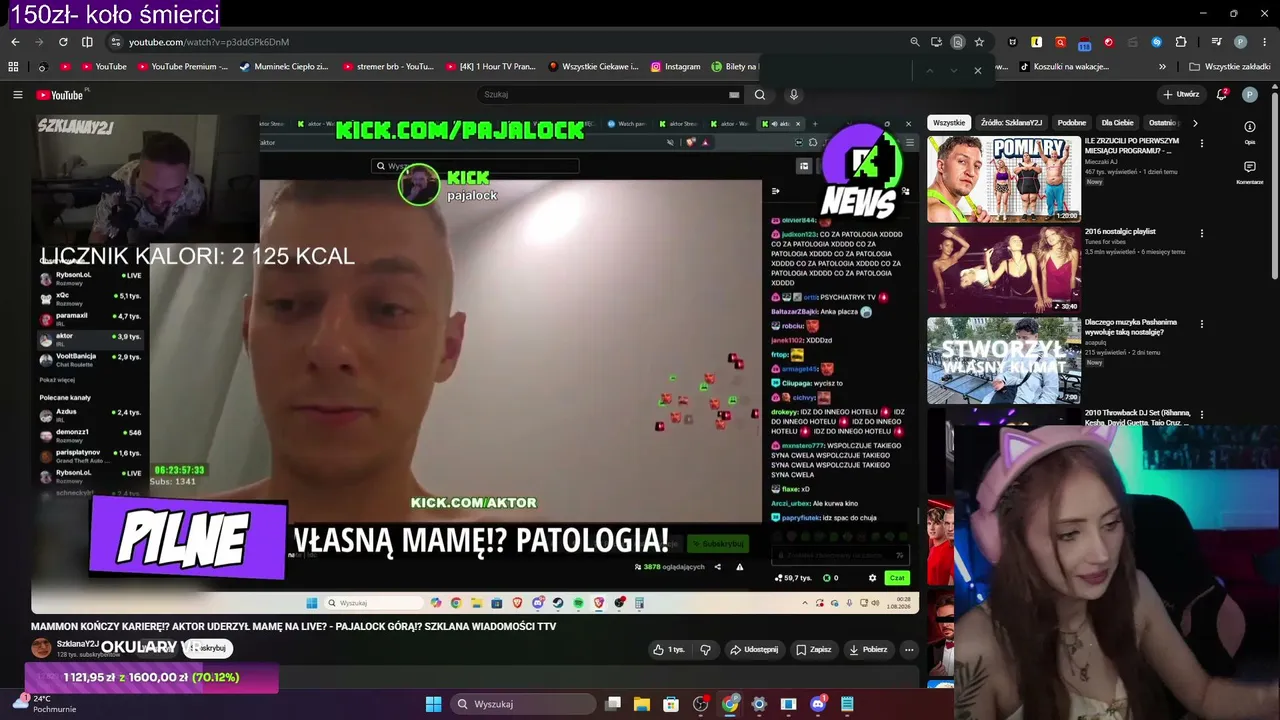Click the Udostępnij share button
This screenshot has height=720, width=1280.
click(754, 650)
